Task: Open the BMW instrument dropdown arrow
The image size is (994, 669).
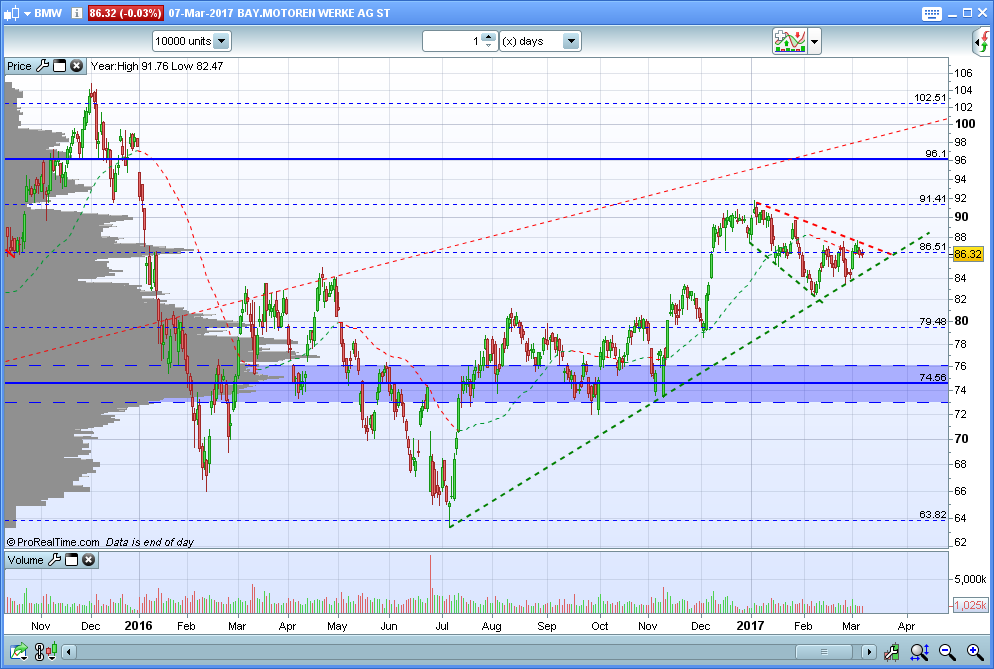Action: point(27,13)
